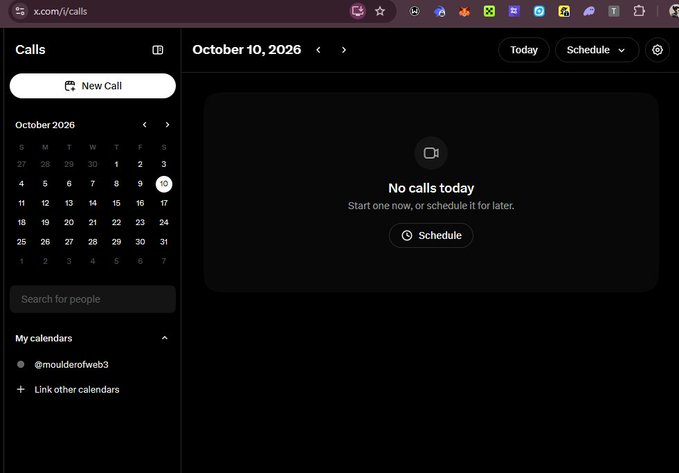
Task: Jump to Today
Action: pos(524,50)
